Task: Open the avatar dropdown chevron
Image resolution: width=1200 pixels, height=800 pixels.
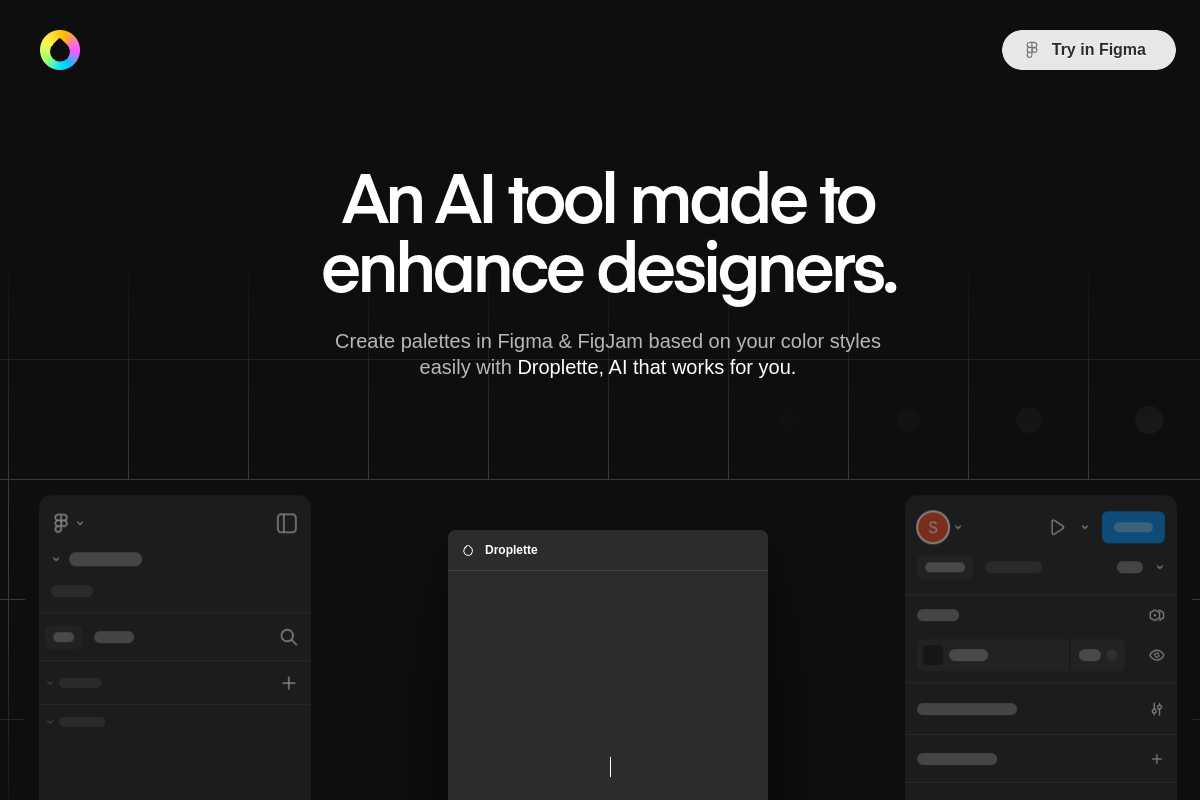Action: point(958,527)
